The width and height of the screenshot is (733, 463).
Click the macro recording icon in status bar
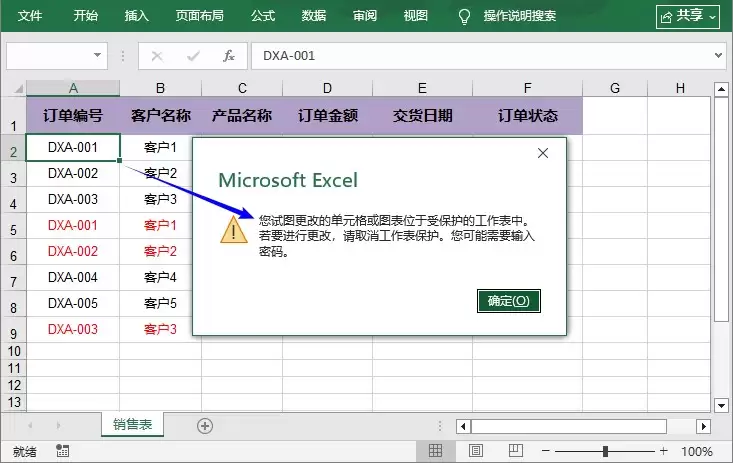tap(63, 451)
